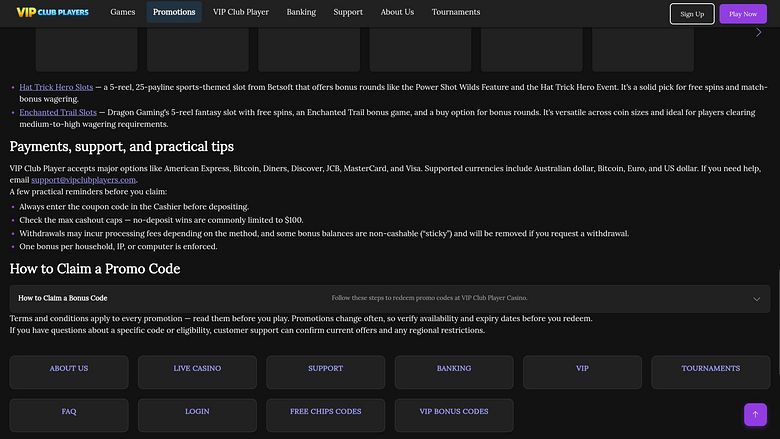Click the Sign Up button
The image size is (780, 439).
(x=692, y=14)
